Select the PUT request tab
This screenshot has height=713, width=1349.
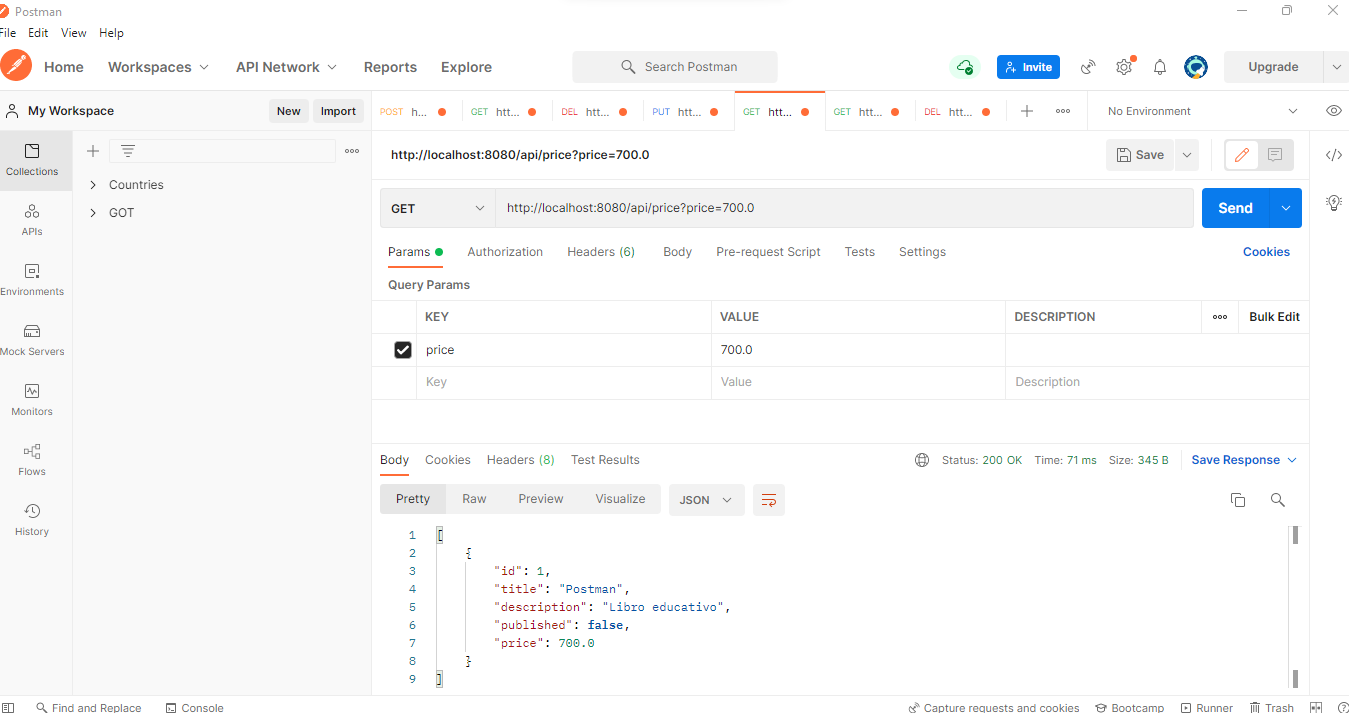pos(688,111)
